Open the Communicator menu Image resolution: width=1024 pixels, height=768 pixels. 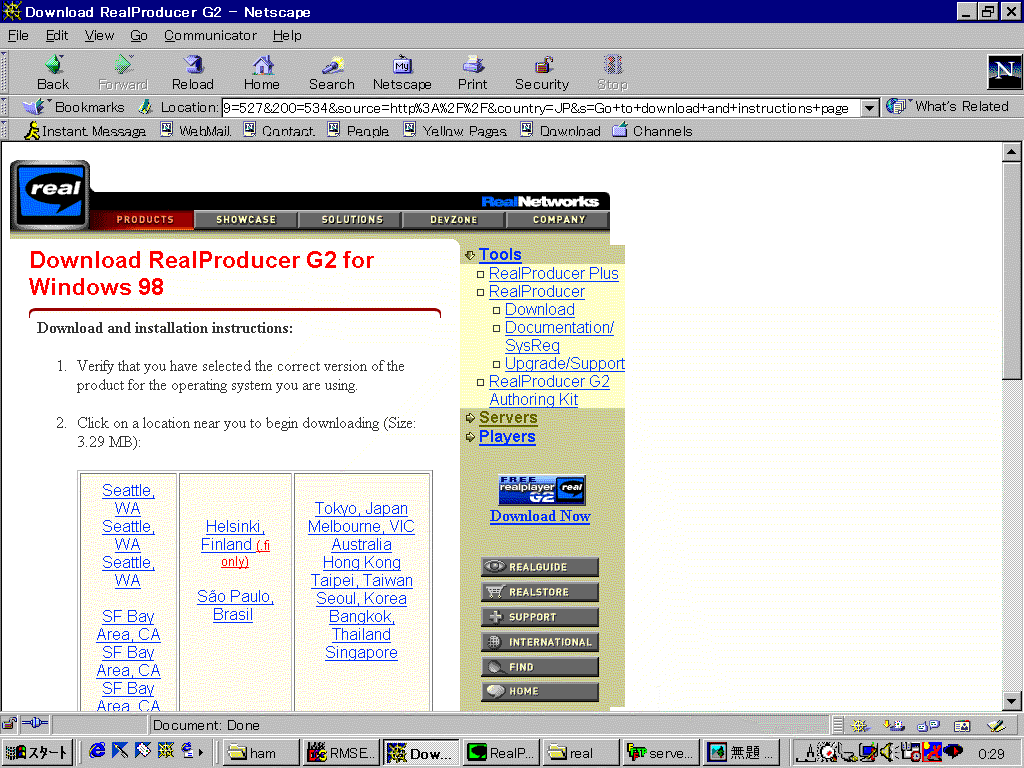tap(210, 35)
